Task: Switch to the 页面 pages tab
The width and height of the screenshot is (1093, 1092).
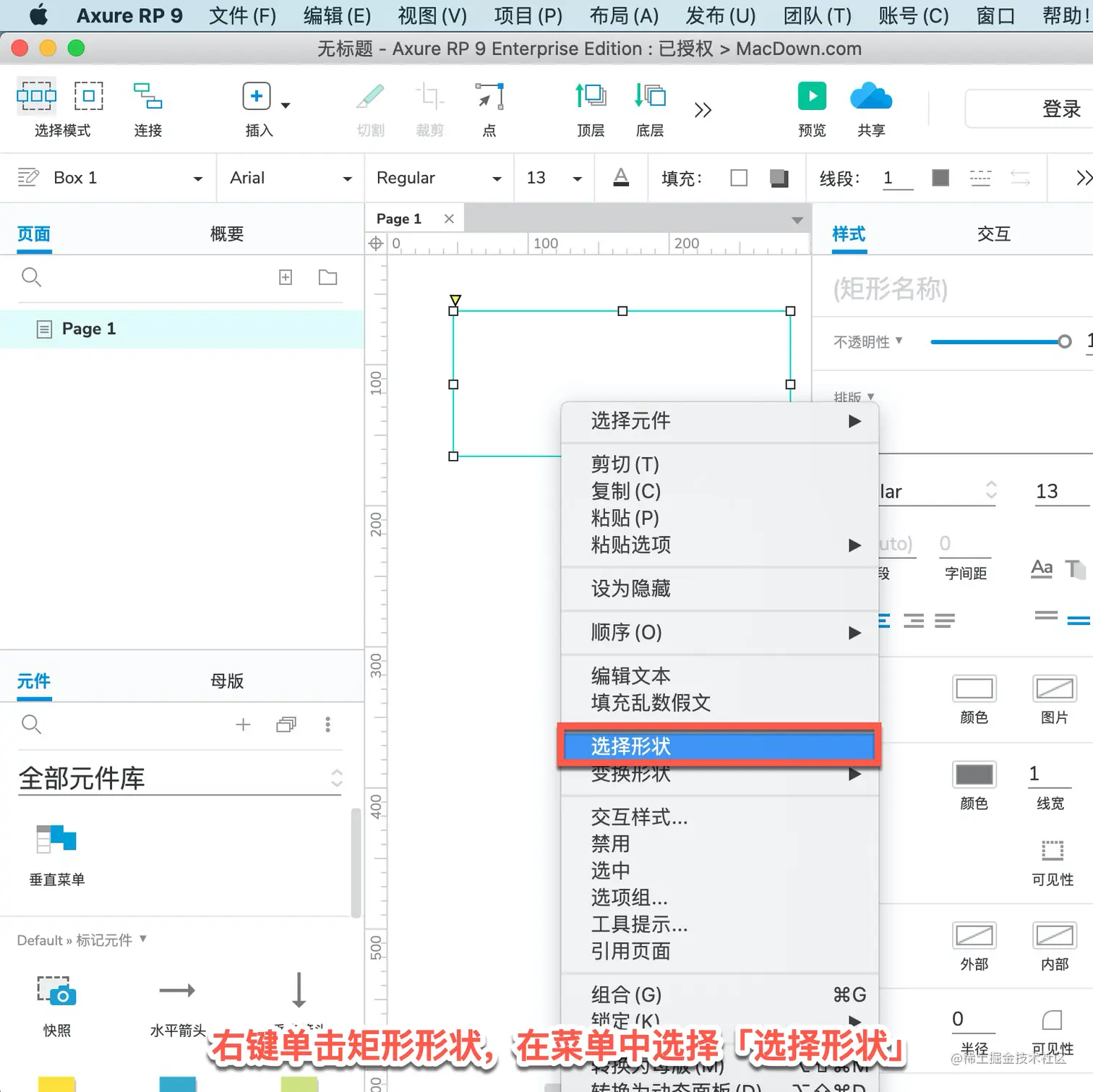Action: (34, 234)
